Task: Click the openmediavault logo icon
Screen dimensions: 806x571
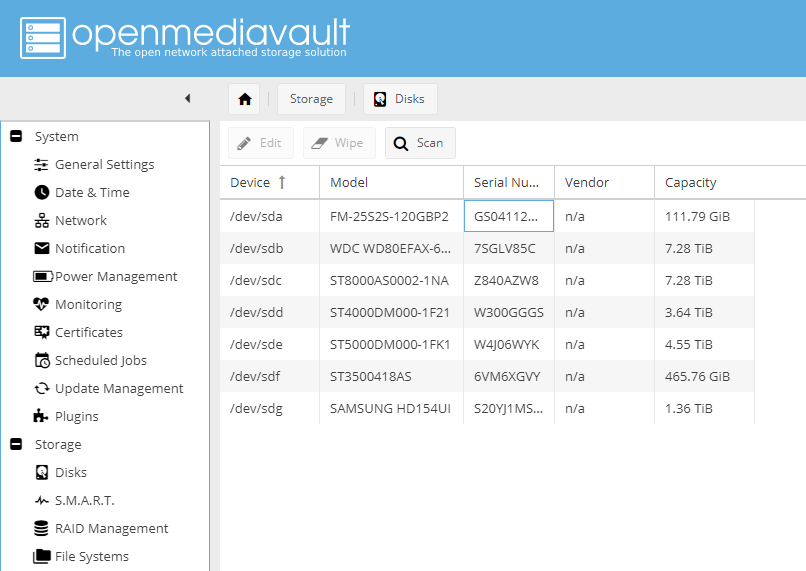Action: (43, 38)
